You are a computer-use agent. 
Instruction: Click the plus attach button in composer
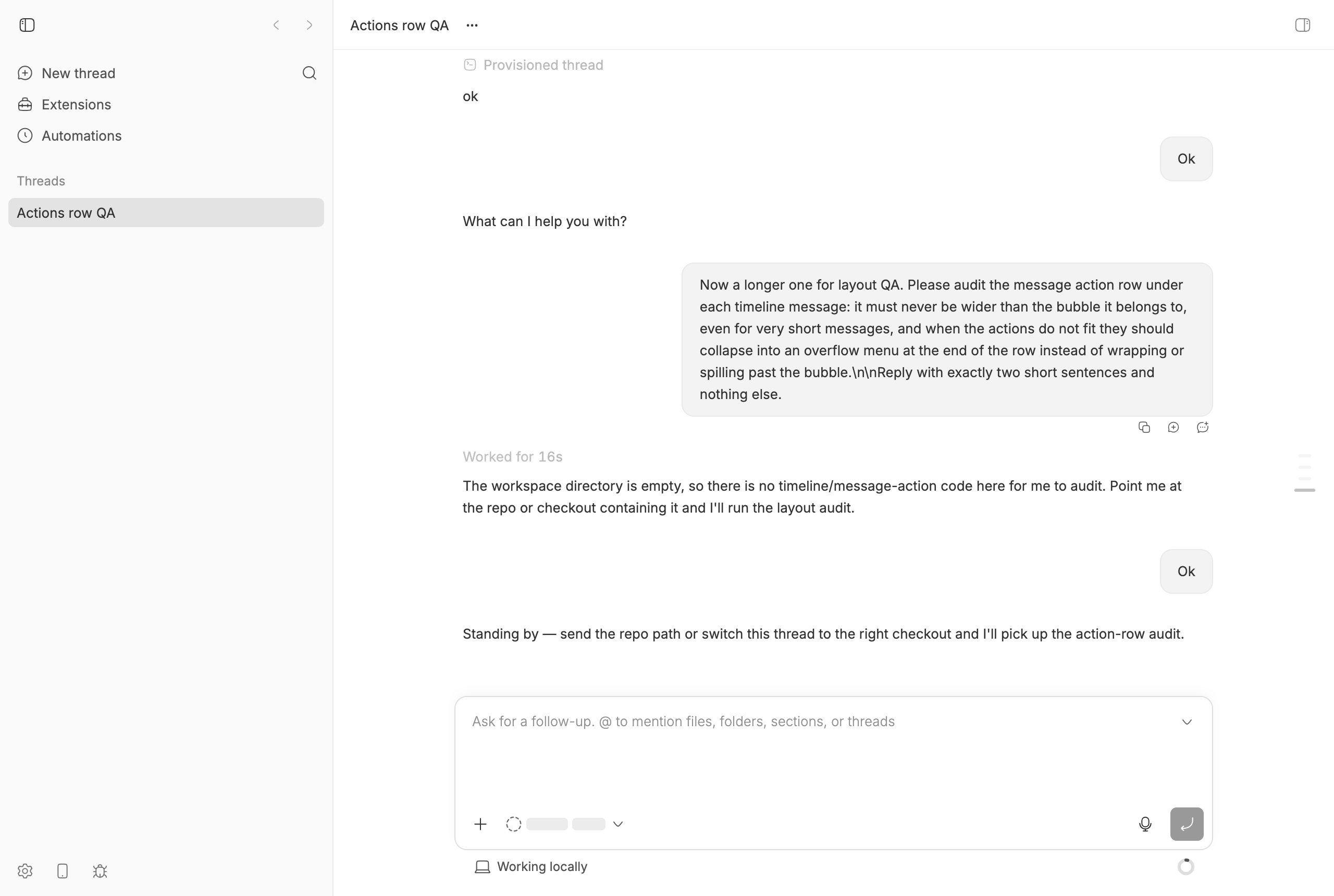[480, 824]
